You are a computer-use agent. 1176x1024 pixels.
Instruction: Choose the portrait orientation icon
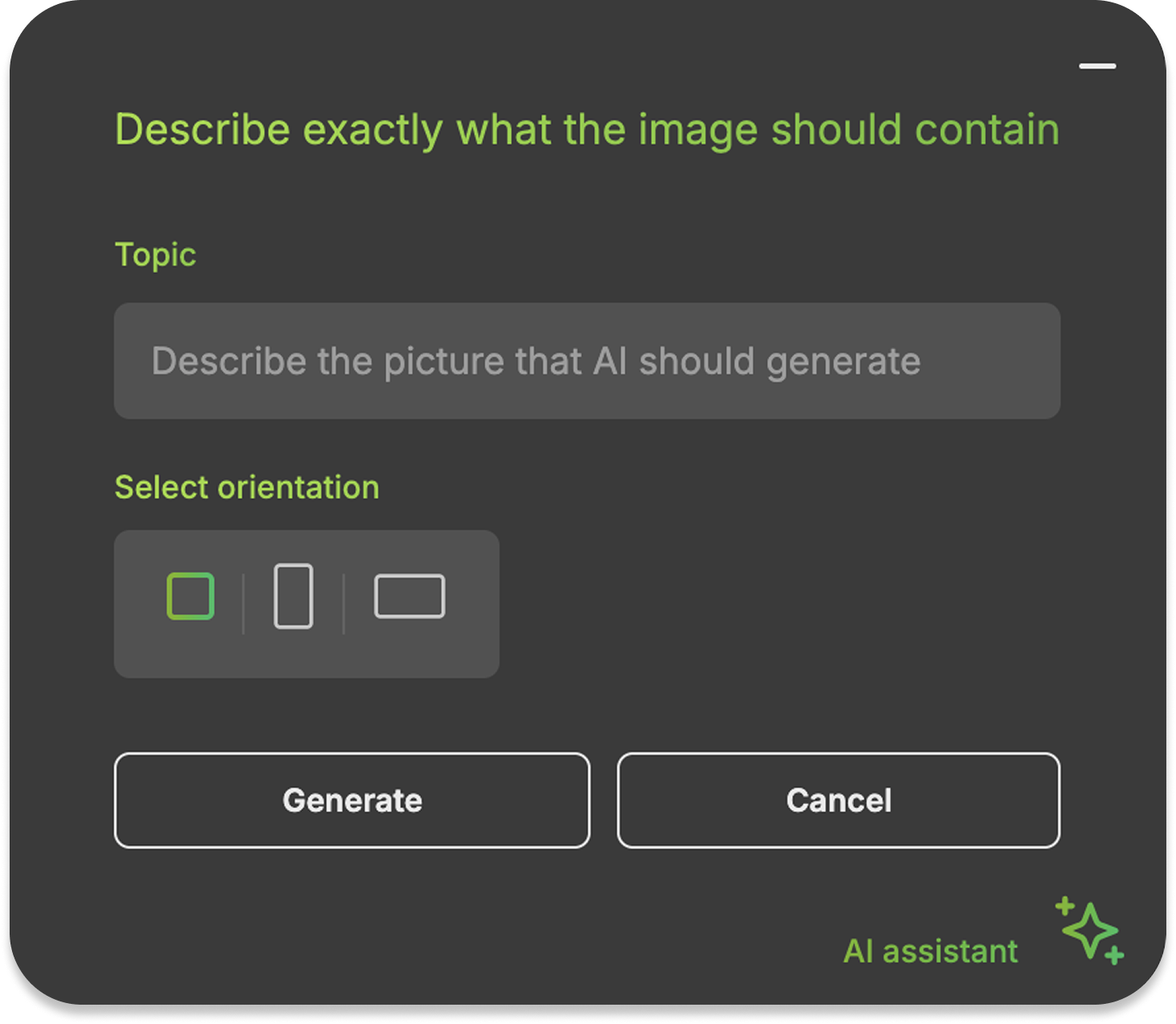pyautogui.click(x=294, y=597)
